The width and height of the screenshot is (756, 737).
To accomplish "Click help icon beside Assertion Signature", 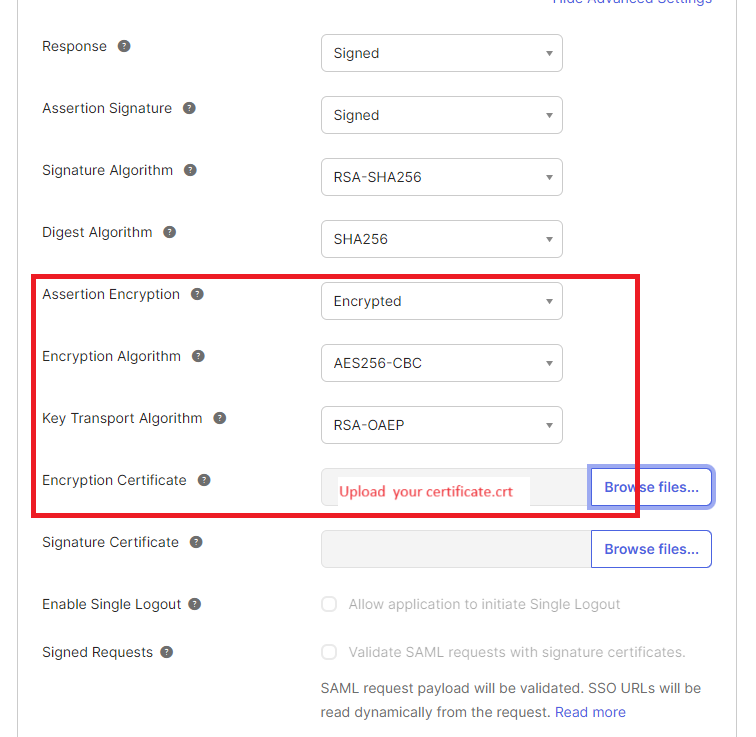I will (189, 108).
